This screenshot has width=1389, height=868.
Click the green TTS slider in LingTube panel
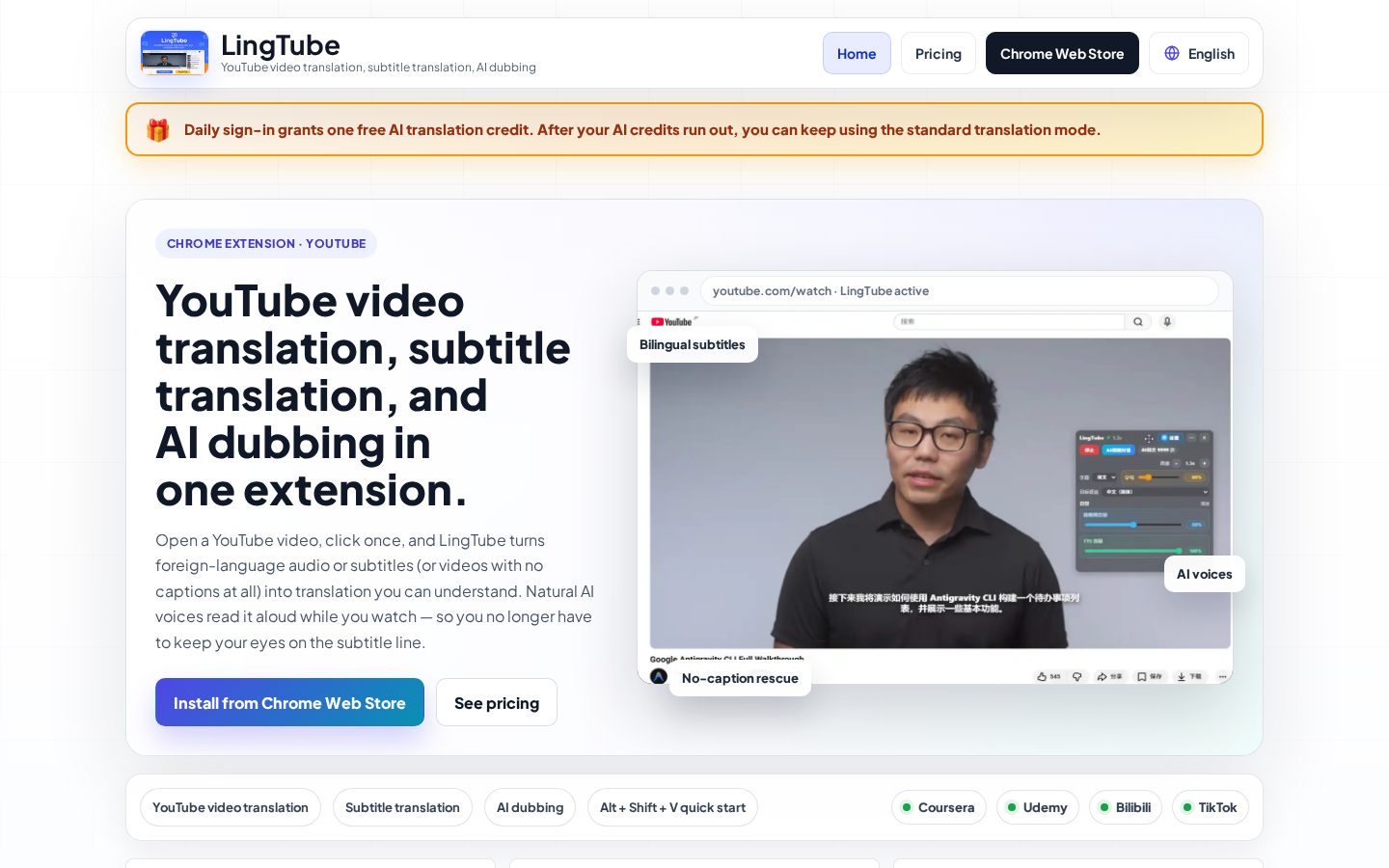(x=1132, y=551)
